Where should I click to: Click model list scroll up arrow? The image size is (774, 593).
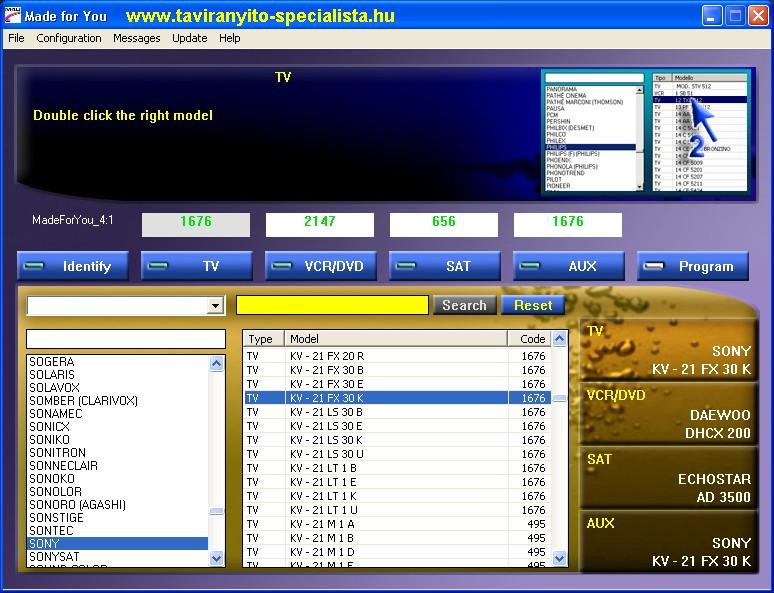559,339
